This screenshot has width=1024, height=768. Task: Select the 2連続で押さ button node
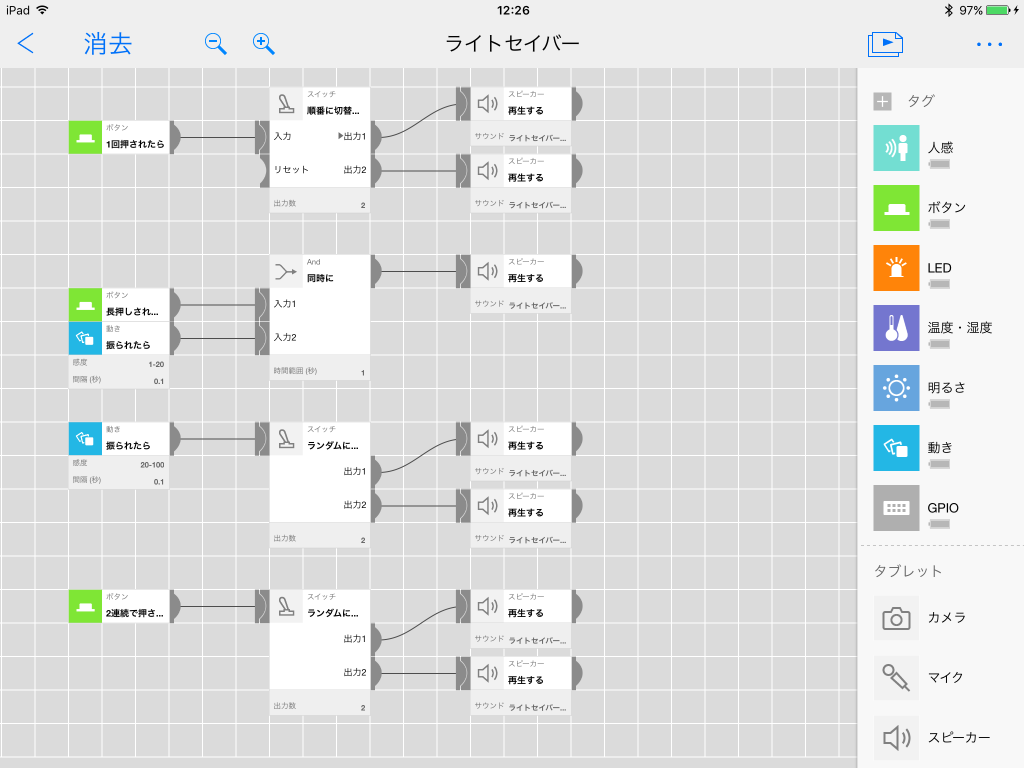click(119, 606)
